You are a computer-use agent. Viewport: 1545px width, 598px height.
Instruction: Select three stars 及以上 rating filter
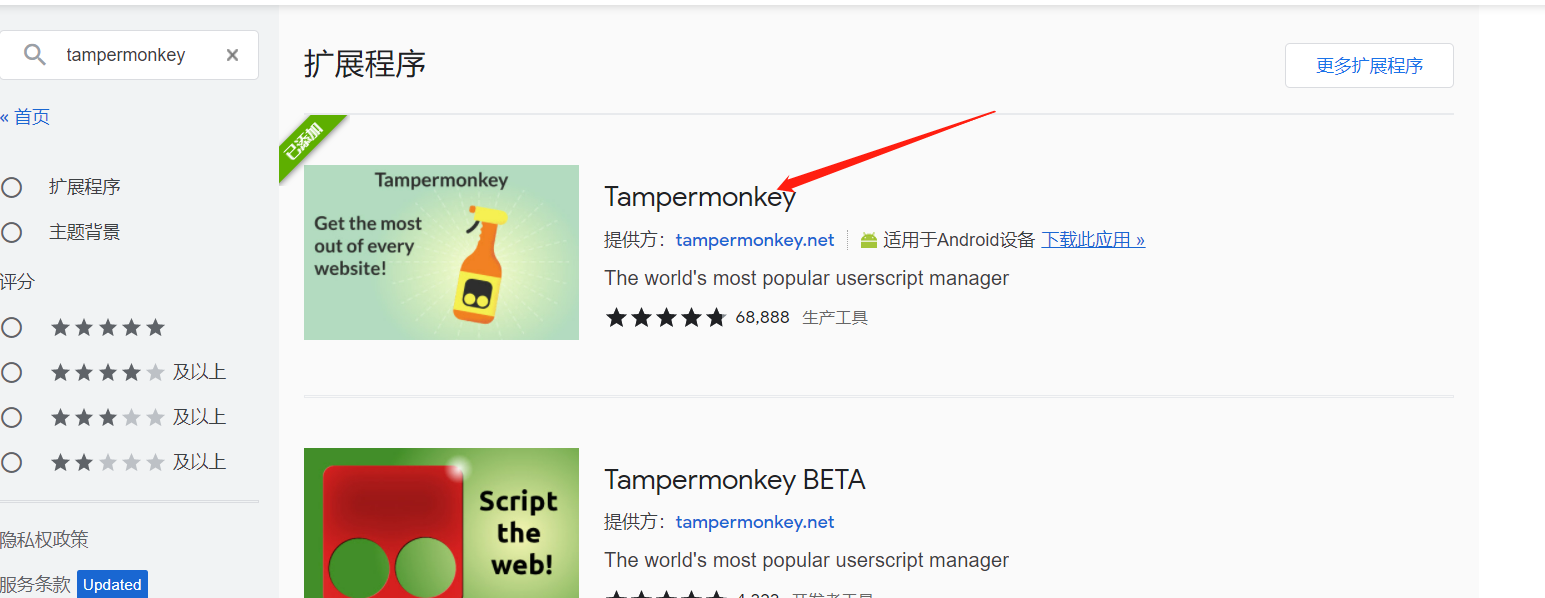tap(12, 417)
